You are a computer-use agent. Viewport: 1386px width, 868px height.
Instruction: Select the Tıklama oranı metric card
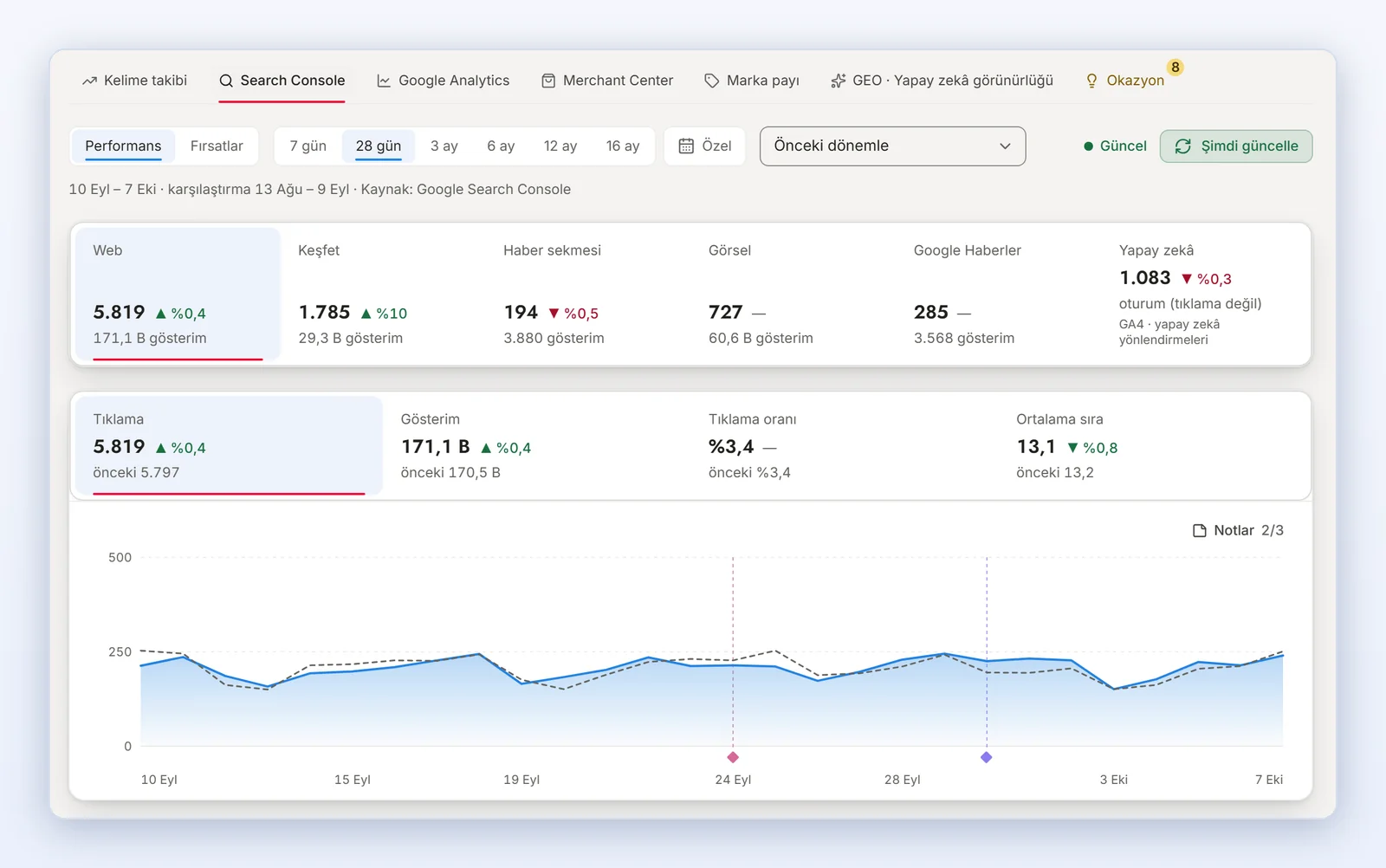coord(845,446)
